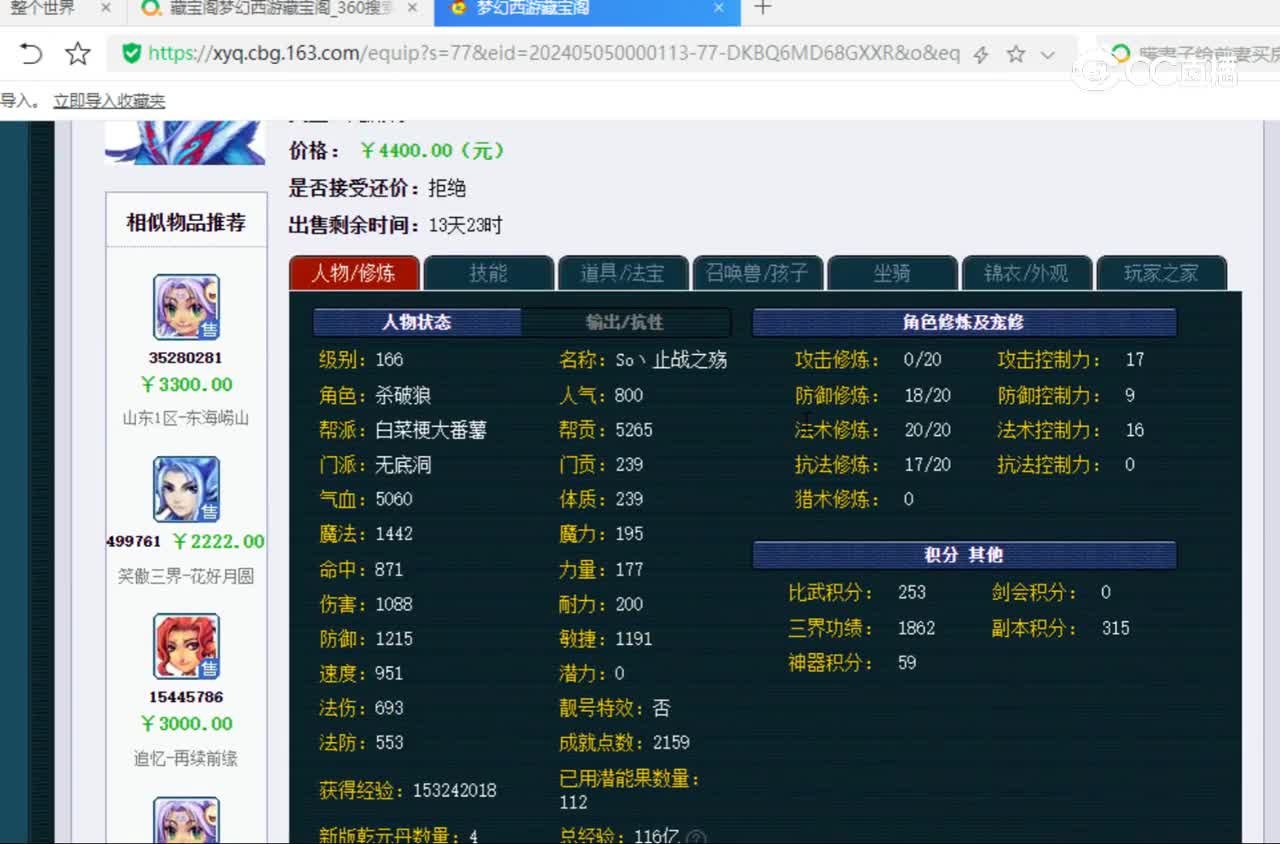Image resolution: width=1280 pixels, height=844 pixels.
Task: Click the lightning speed-mode icon in address bar
Action: (x=981, y=54)
